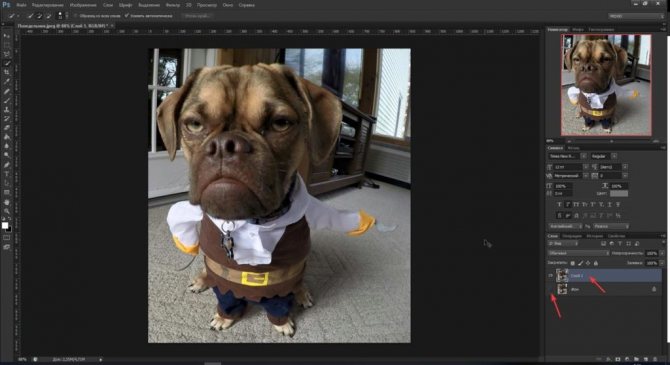Image resolution: width=670 pixels, height=365 pixels.
Task: Open the Изображение menu
Action: click(83, 5)
